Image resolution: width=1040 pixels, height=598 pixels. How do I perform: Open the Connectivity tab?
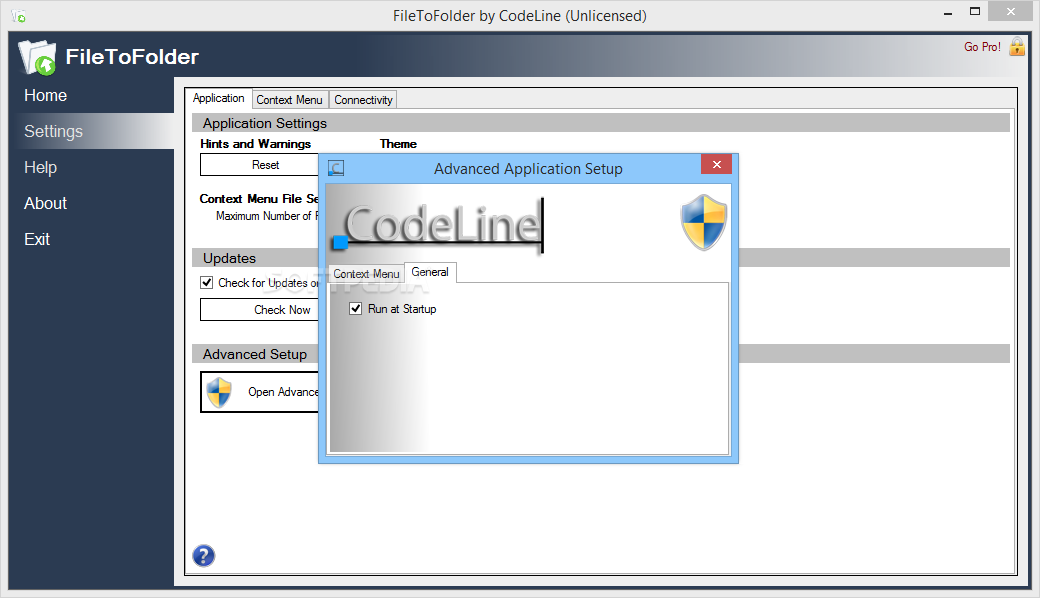tap(363, 100)
